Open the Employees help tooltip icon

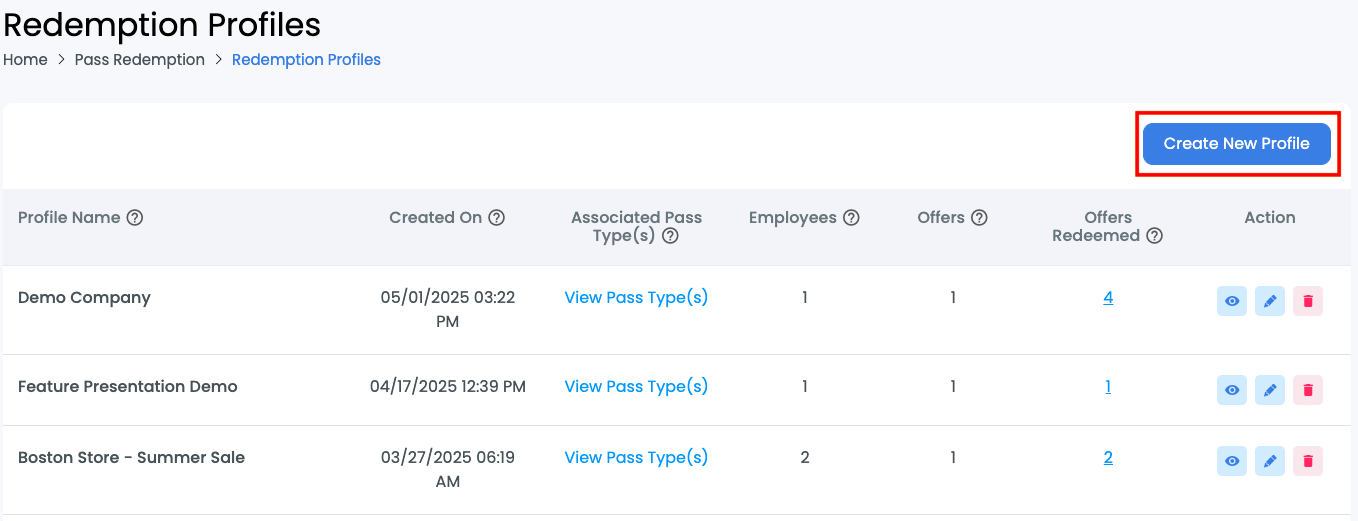[851, 217]
